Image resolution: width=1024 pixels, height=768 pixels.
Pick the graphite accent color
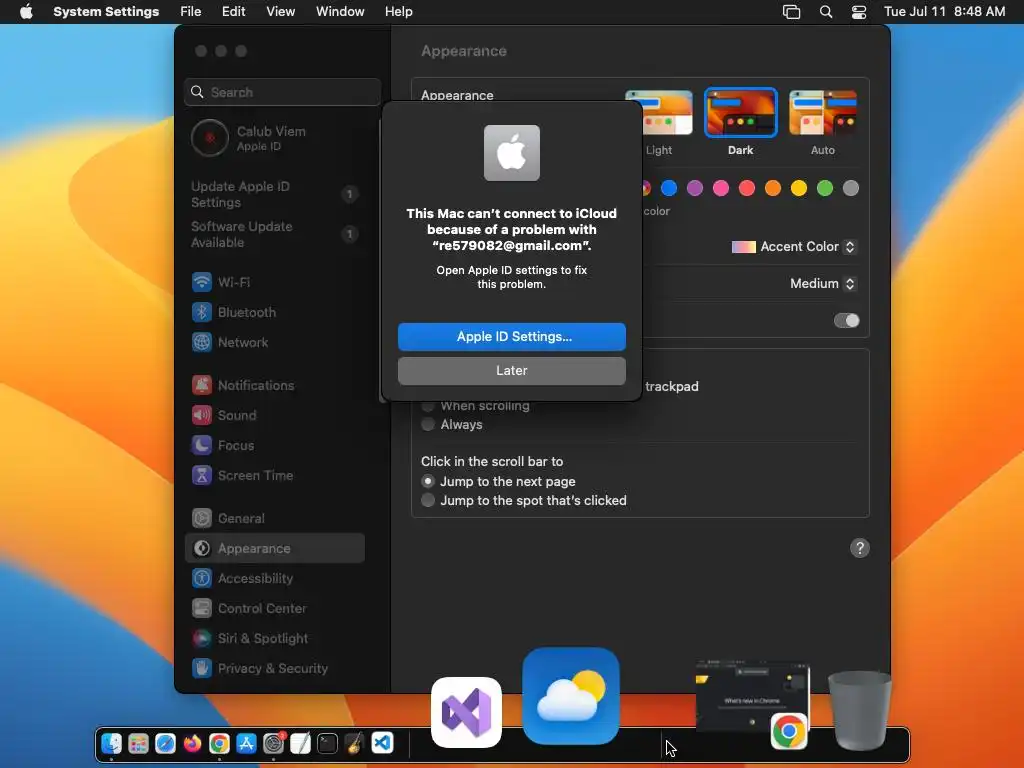tap(850, 188)
